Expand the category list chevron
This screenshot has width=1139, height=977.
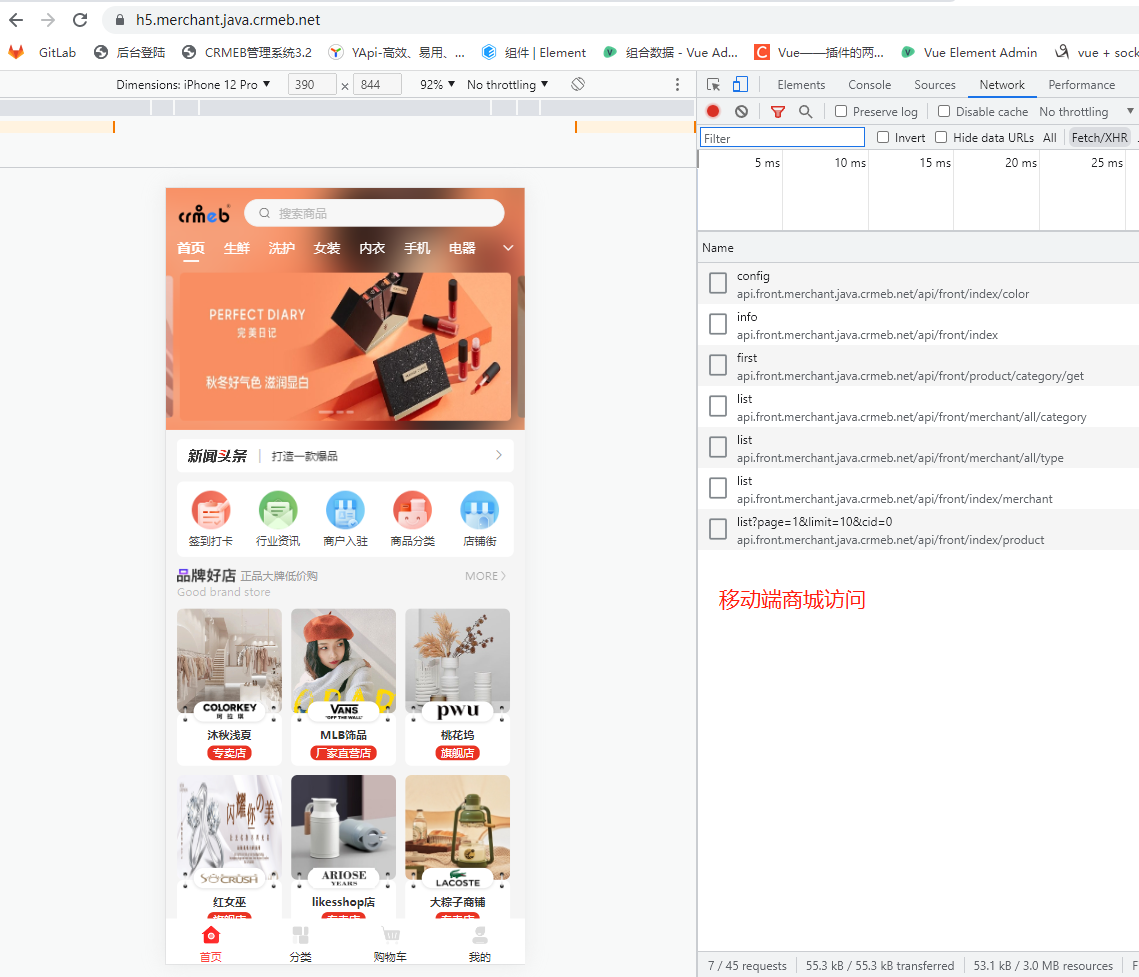pyautogui.click(x=508, y=248)
